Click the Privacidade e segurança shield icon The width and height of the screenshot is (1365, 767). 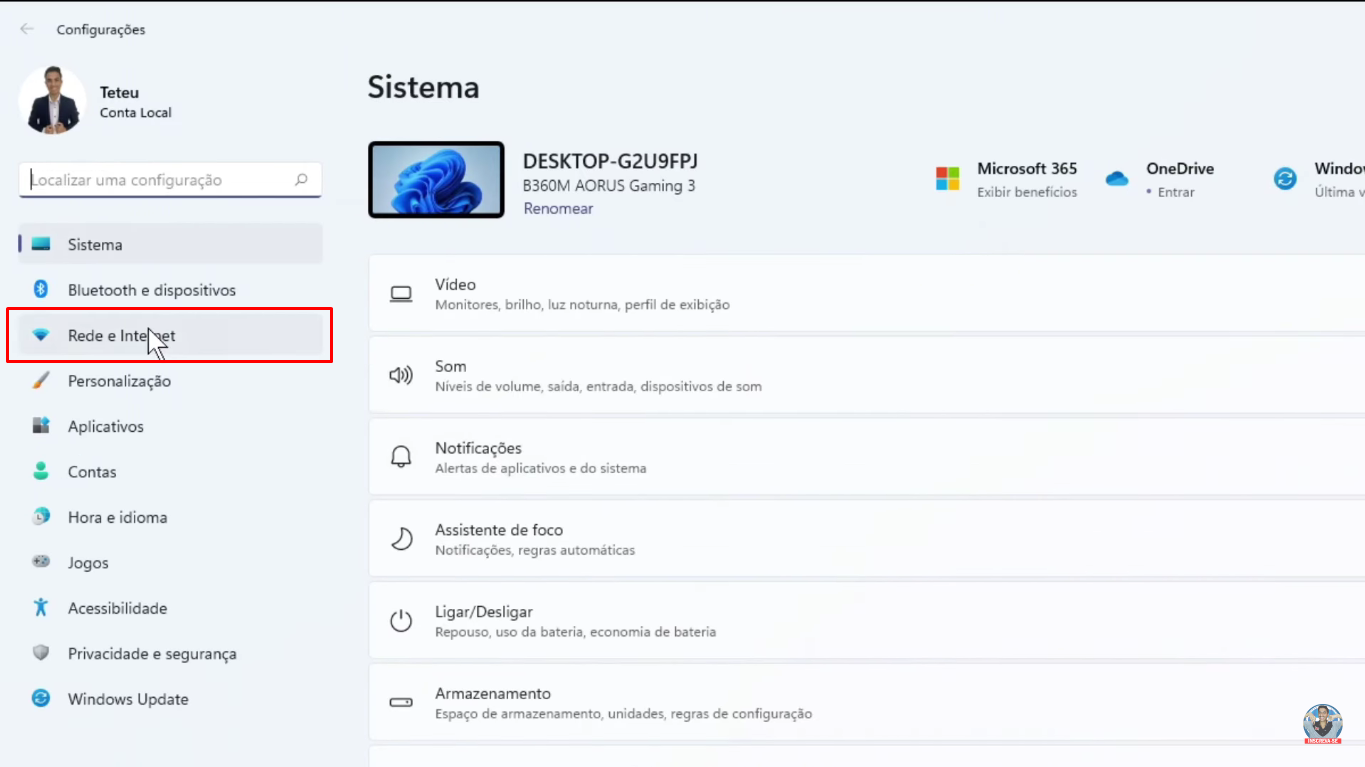click(x=41, y=653)
